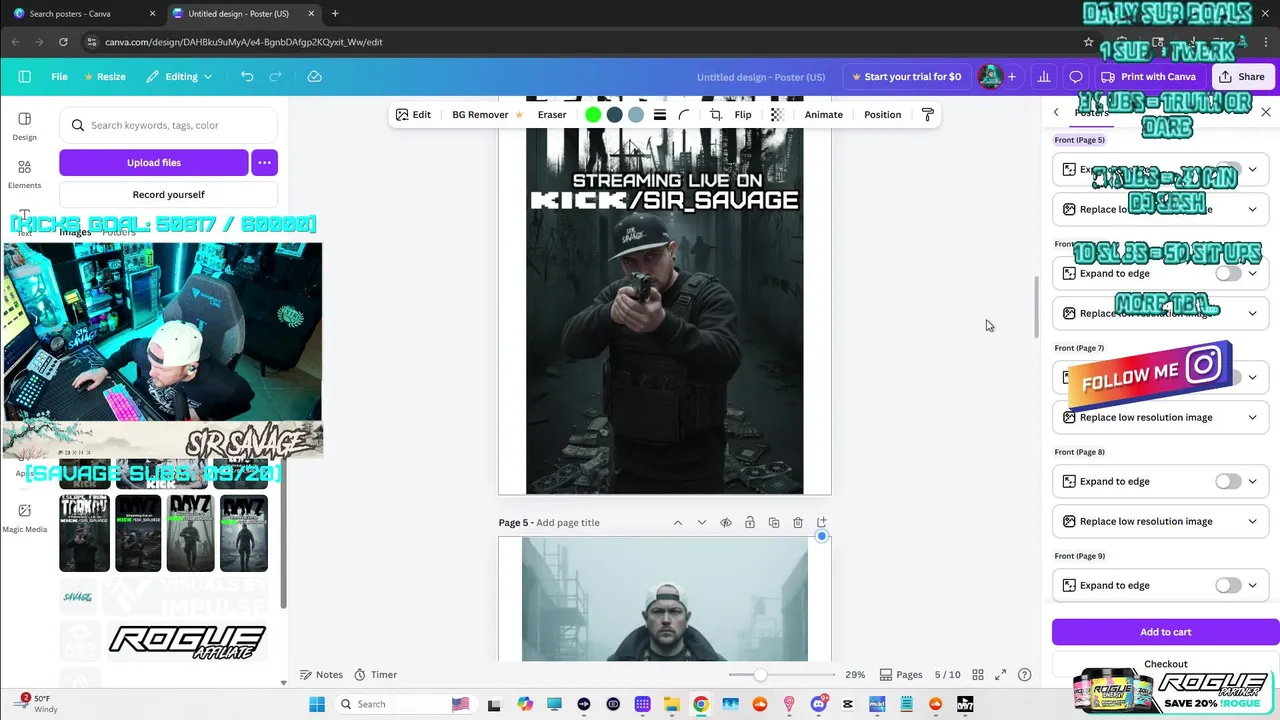Expand Page 7 Replace low resolution image
This screenshot has height=720, width=1280.
(x=1252, y=417)
